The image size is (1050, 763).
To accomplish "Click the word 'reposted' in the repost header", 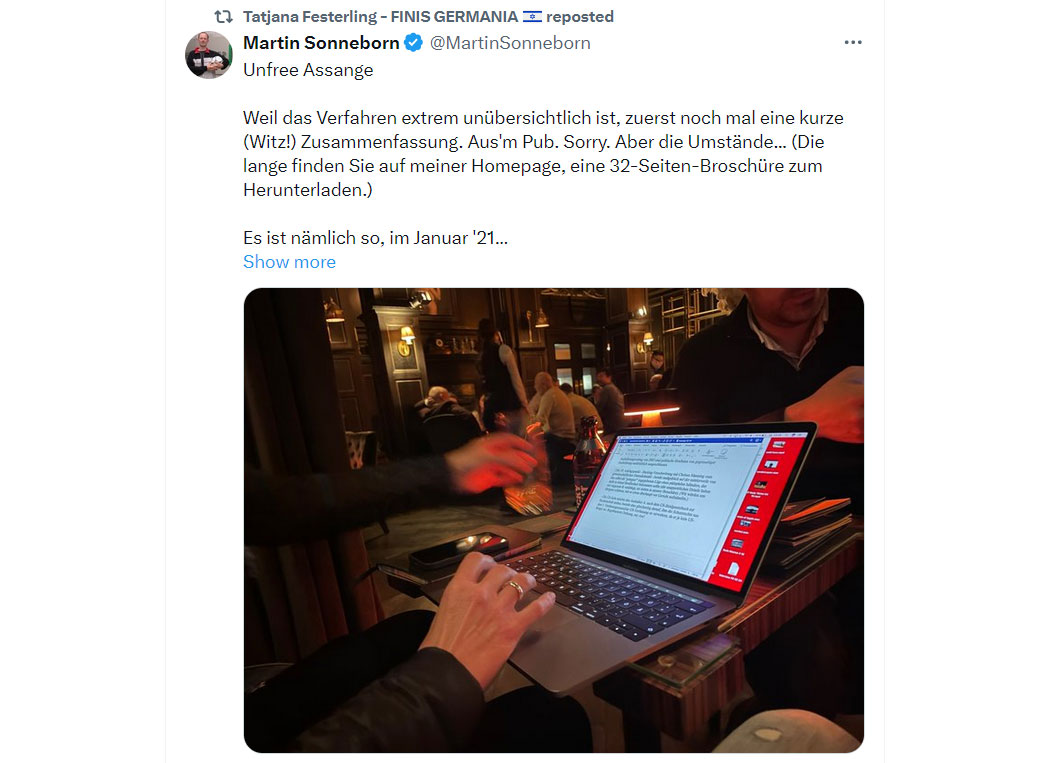I will pyautogui.click(x=580, y=17).
